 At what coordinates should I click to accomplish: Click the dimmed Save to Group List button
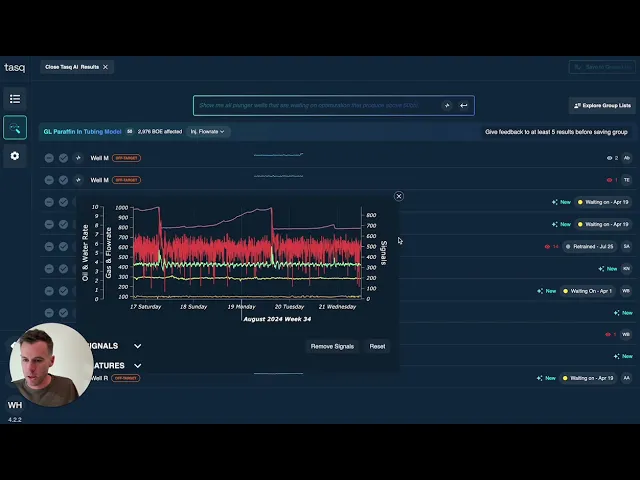click(602, 67)
